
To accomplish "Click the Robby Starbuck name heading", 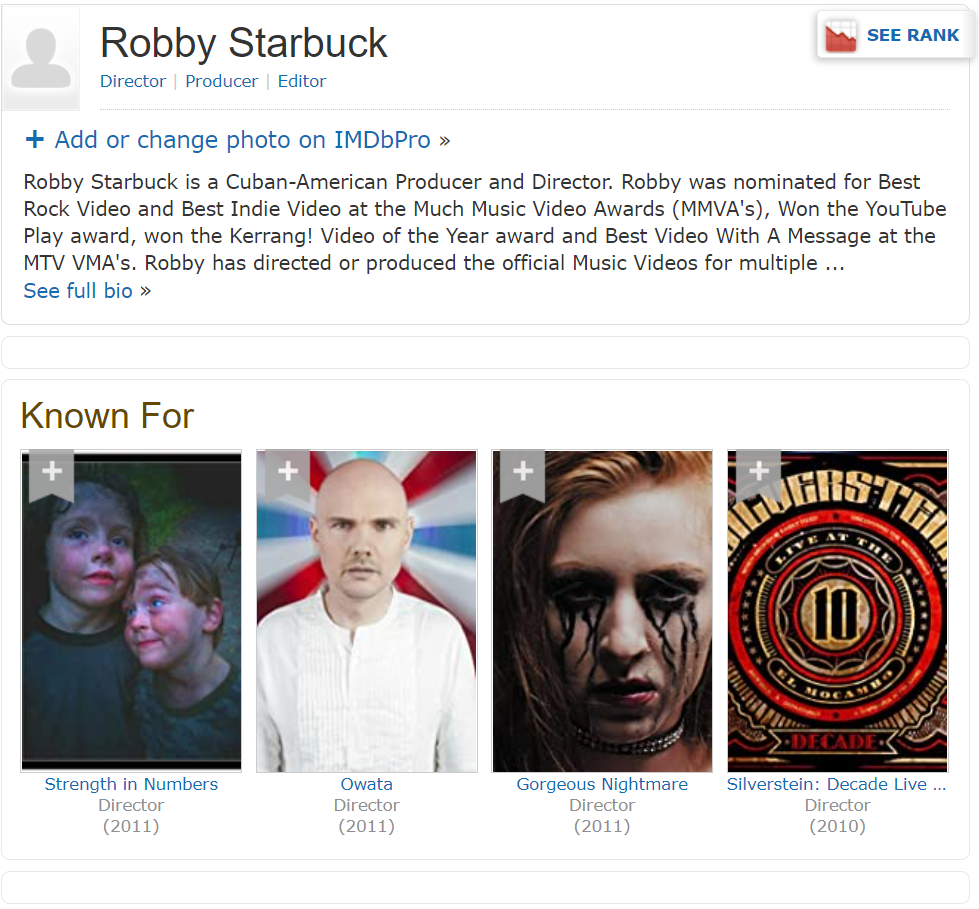I will tap(244, 43).
